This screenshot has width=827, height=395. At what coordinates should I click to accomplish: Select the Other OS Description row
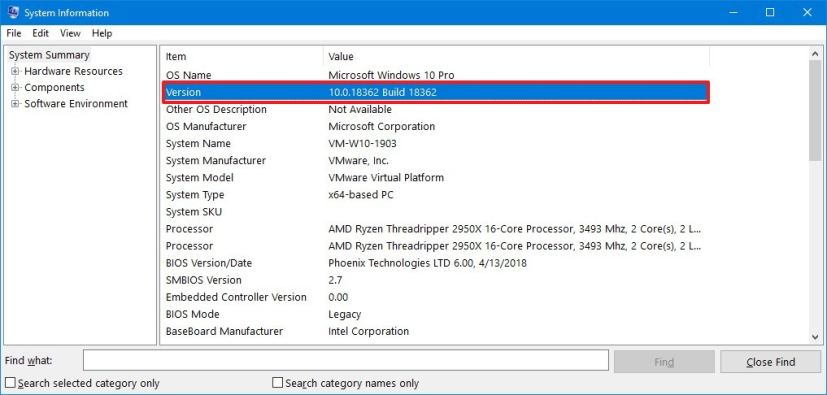[435, 109]
